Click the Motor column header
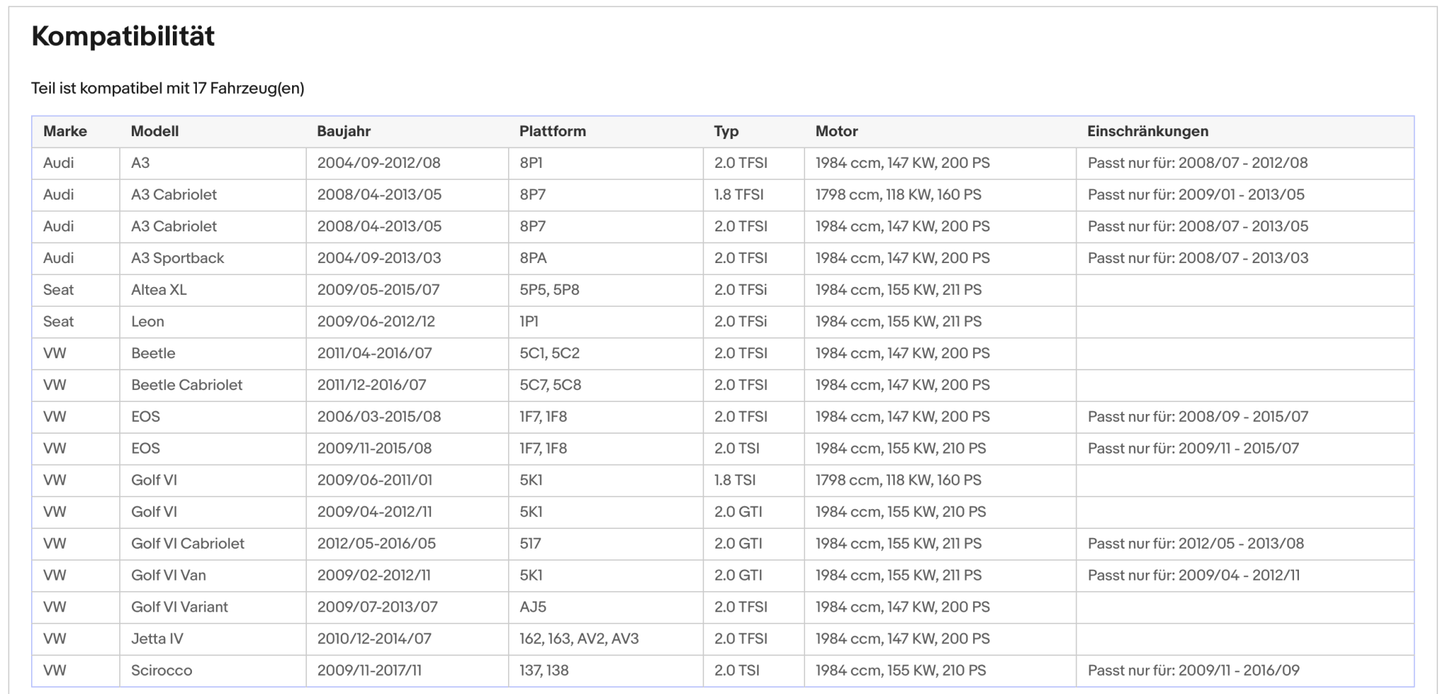 pyautogui.click(x=836, y=131)
